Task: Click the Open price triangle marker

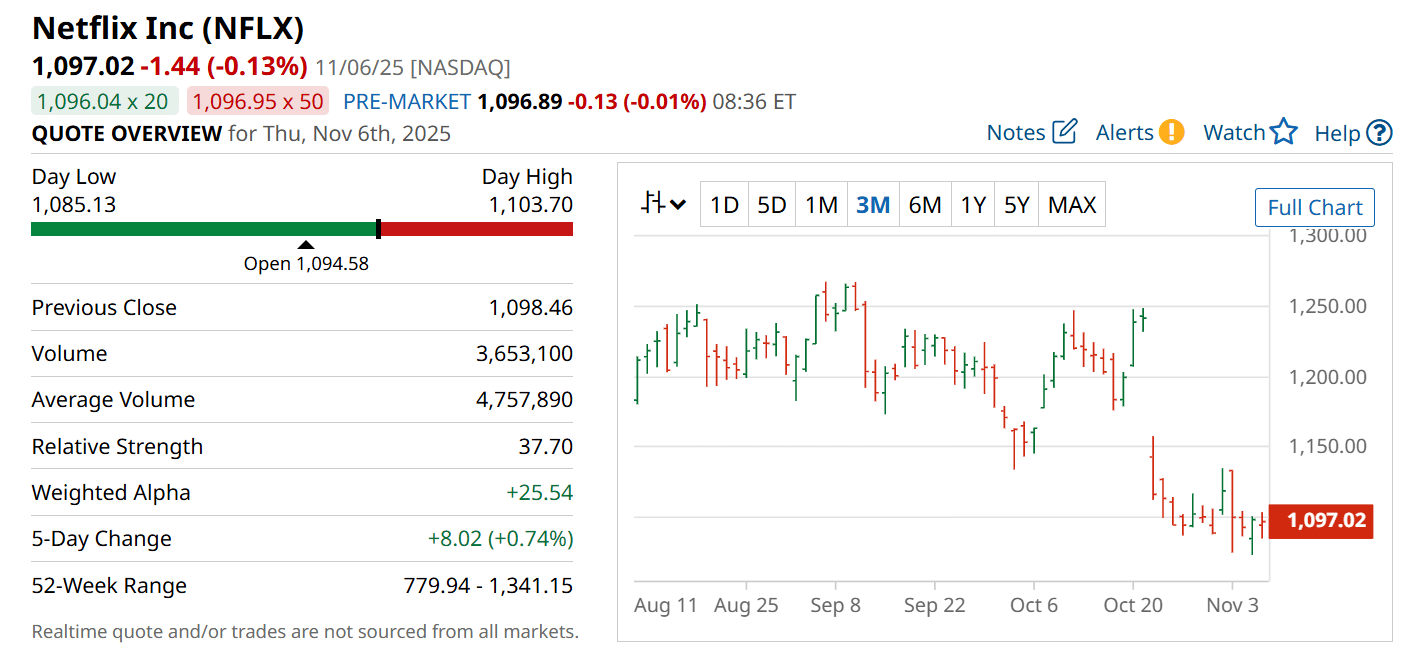Action: [306, 245]
